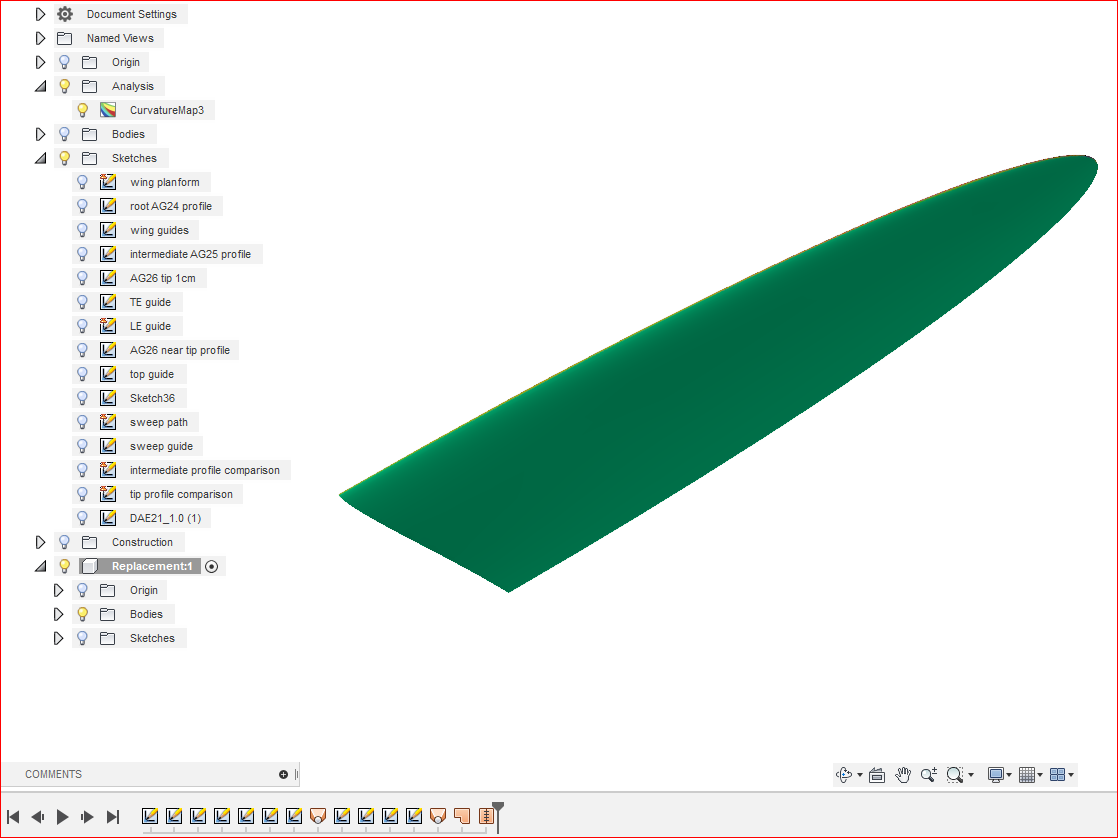1118x838 pixels.
Task: Click the wing planform sketch icon
Action: [x=108, y=182]
